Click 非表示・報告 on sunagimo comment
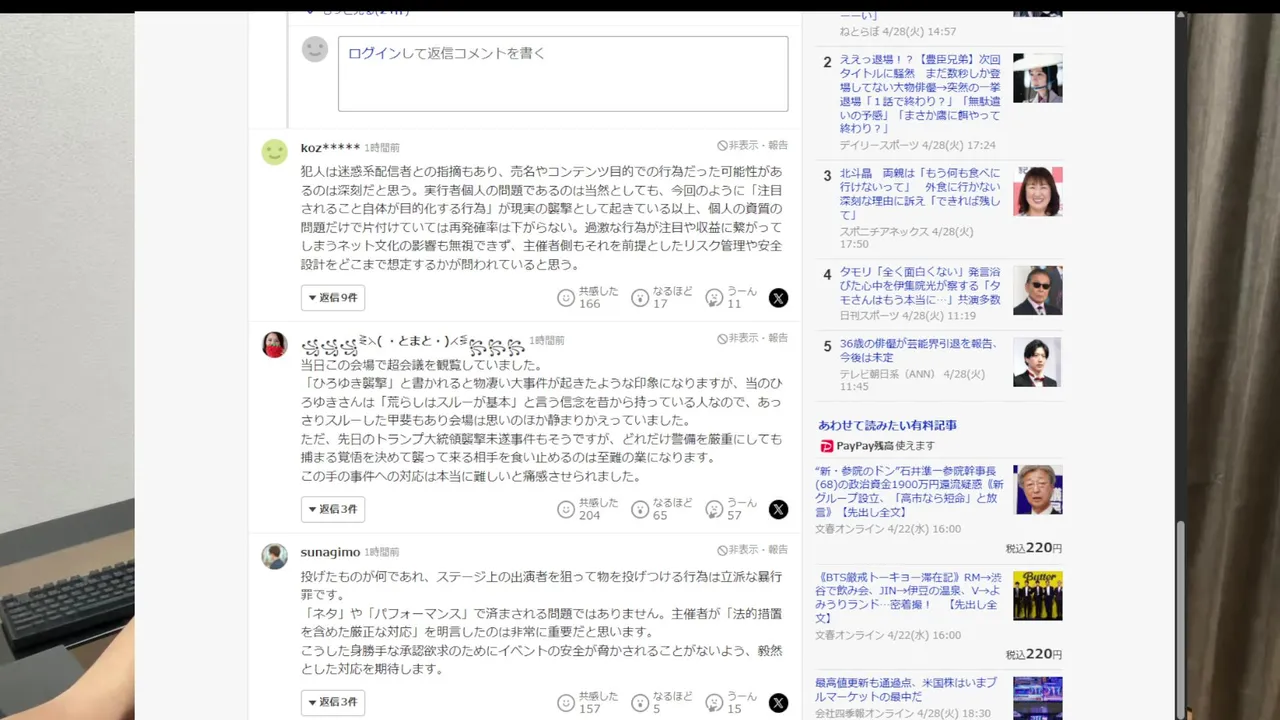 point(752,550)
